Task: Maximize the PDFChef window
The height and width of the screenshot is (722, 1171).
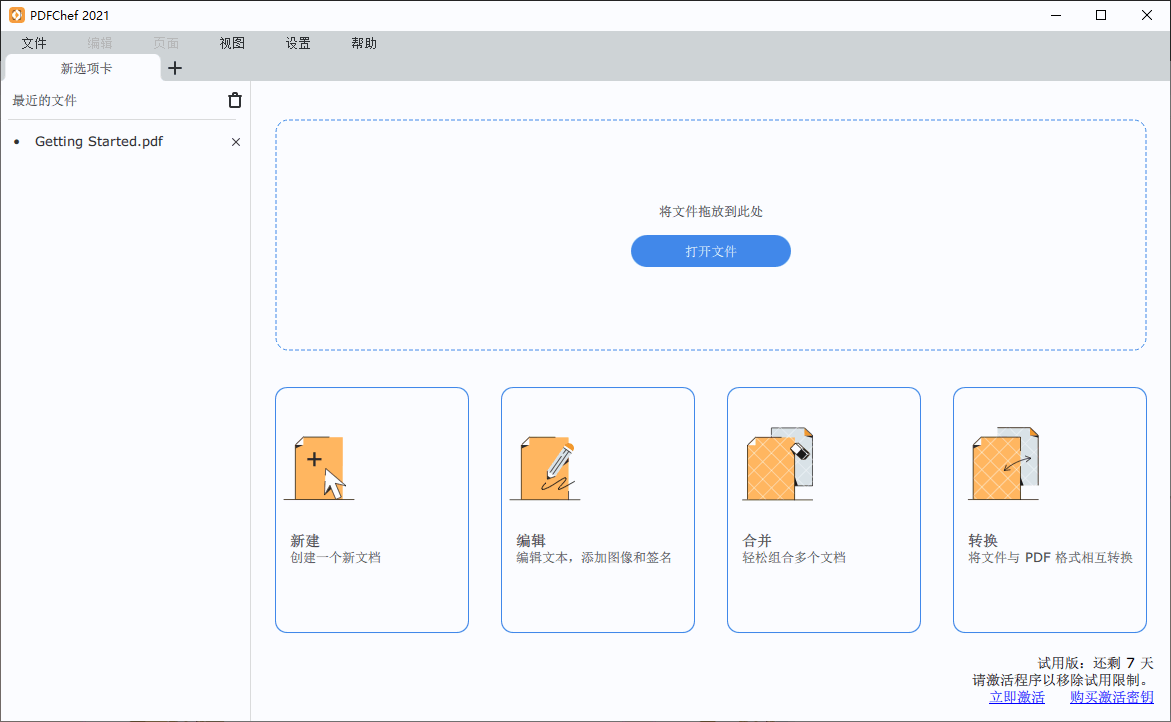Action: (x=1101, y=15)
